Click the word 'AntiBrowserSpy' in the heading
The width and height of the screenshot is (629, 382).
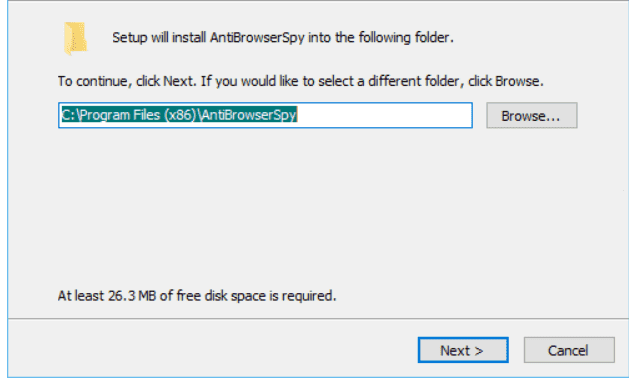(x=257, y=38)
